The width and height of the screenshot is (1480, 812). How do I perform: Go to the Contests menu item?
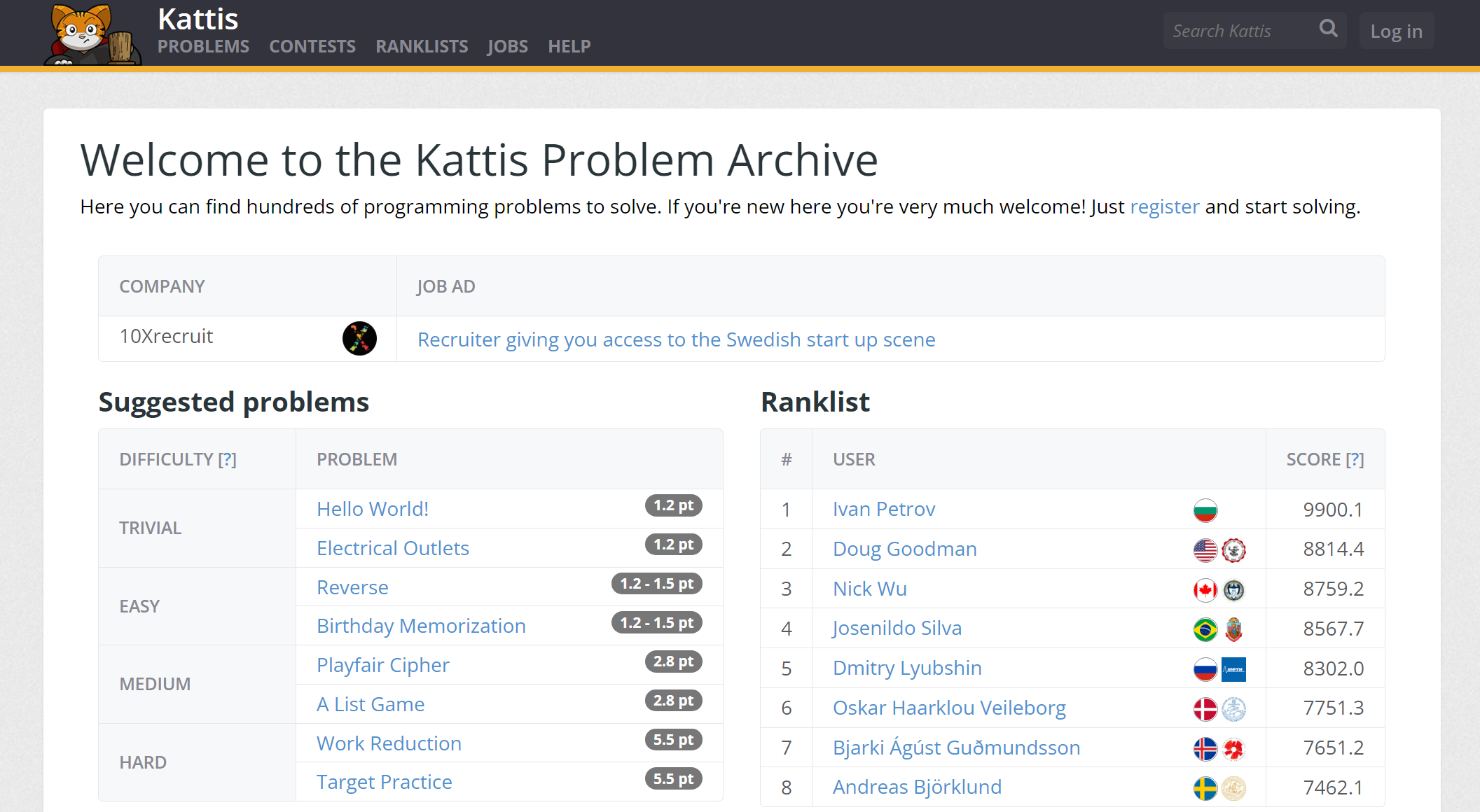pyautogui.click(x=312, y=46)
